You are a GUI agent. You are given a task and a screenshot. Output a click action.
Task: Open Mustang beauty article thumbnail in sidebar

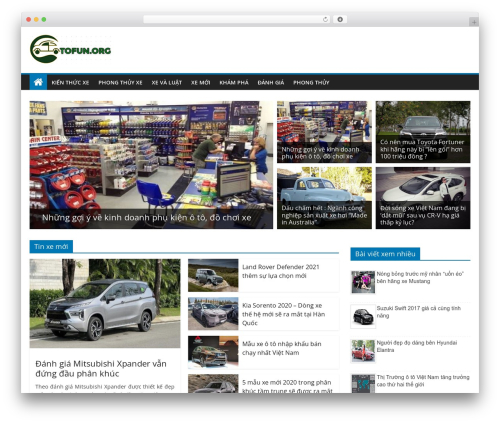363,282
